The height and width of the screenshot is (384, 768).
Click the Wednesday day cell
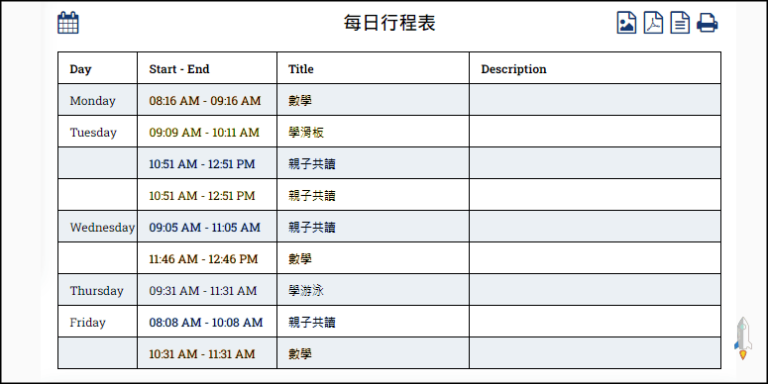[98, 227]
